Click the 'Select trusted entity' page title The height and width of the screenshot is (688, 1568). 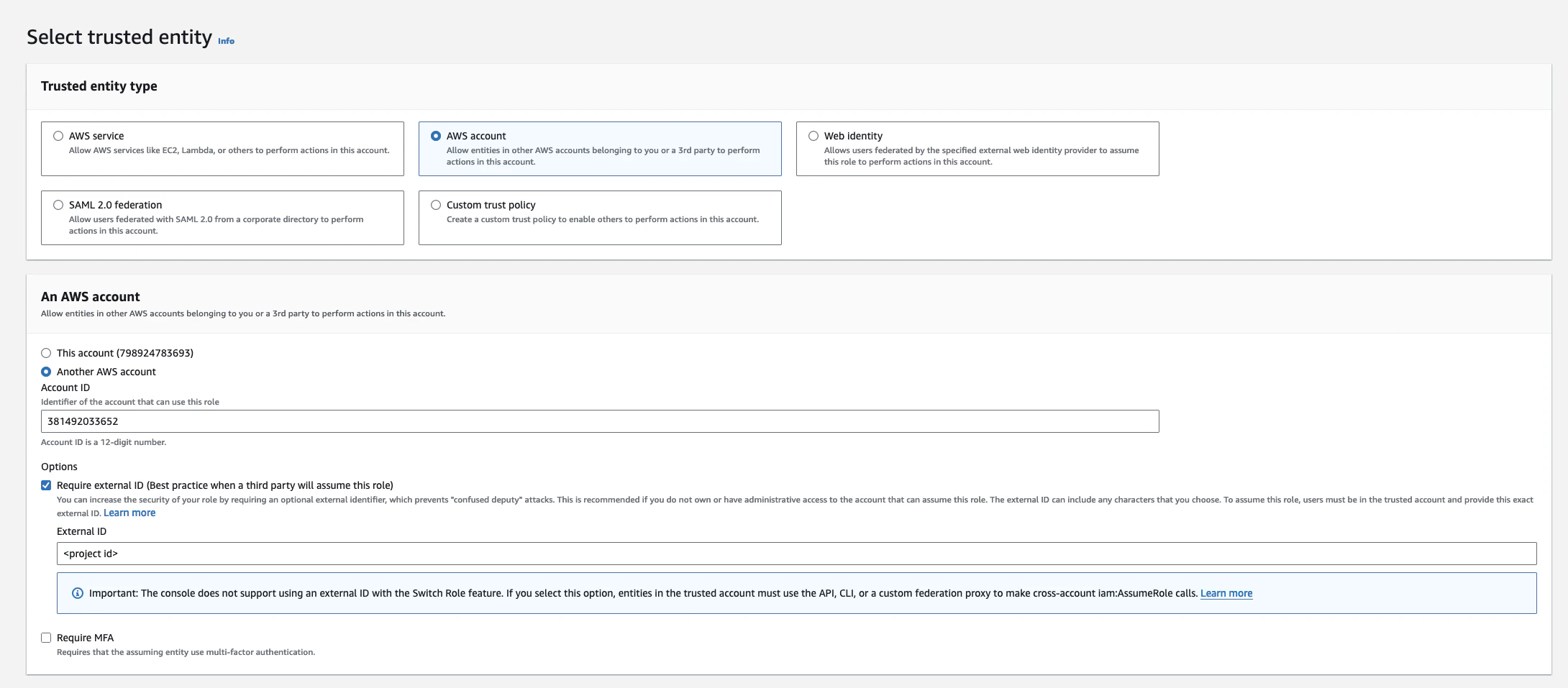(119, 37)
